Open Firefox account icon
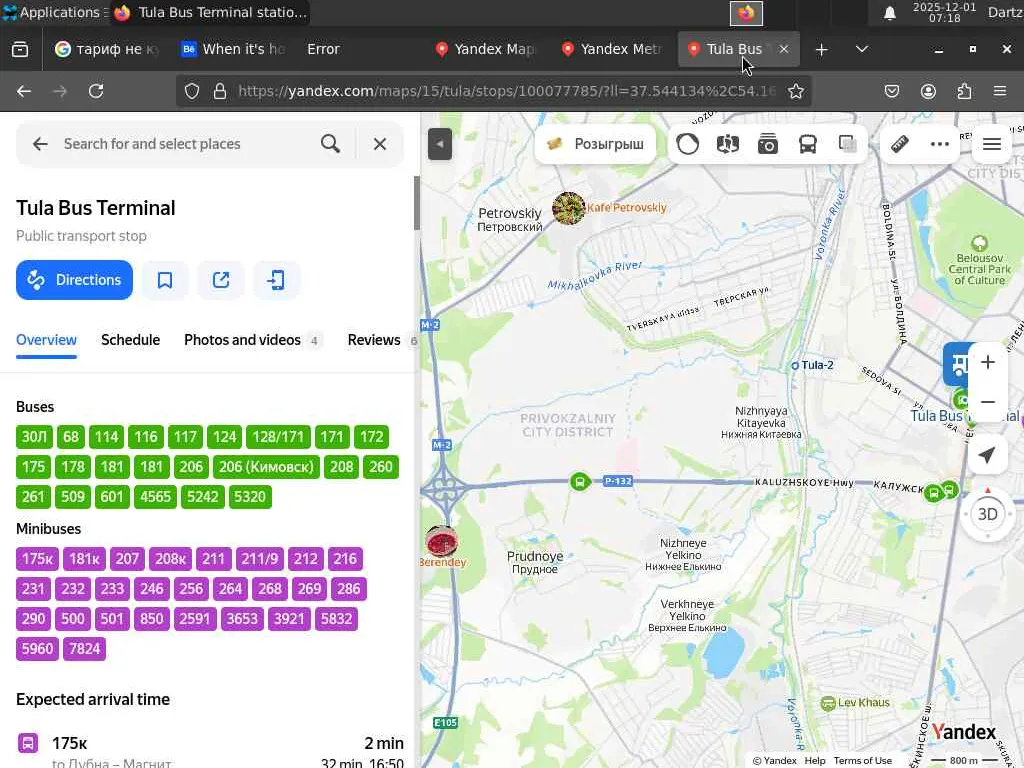Image resolution: width=1024 pixels, height=768 pixels. pos(928,91)
